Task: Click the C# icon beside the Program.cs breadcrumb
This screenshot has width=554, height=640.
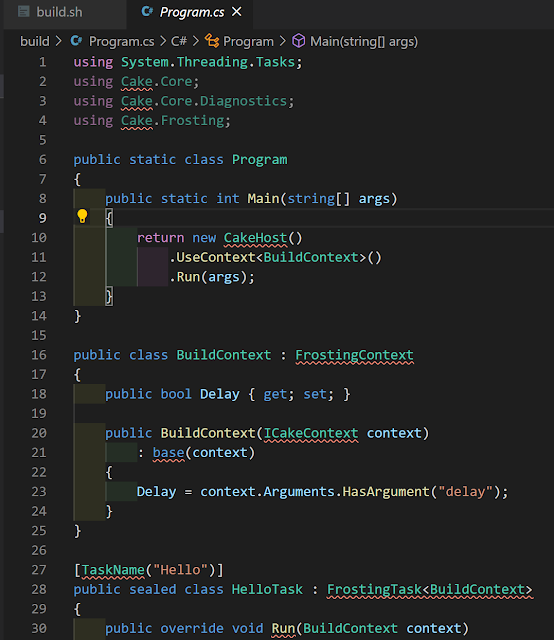Action: click(76, 41)
